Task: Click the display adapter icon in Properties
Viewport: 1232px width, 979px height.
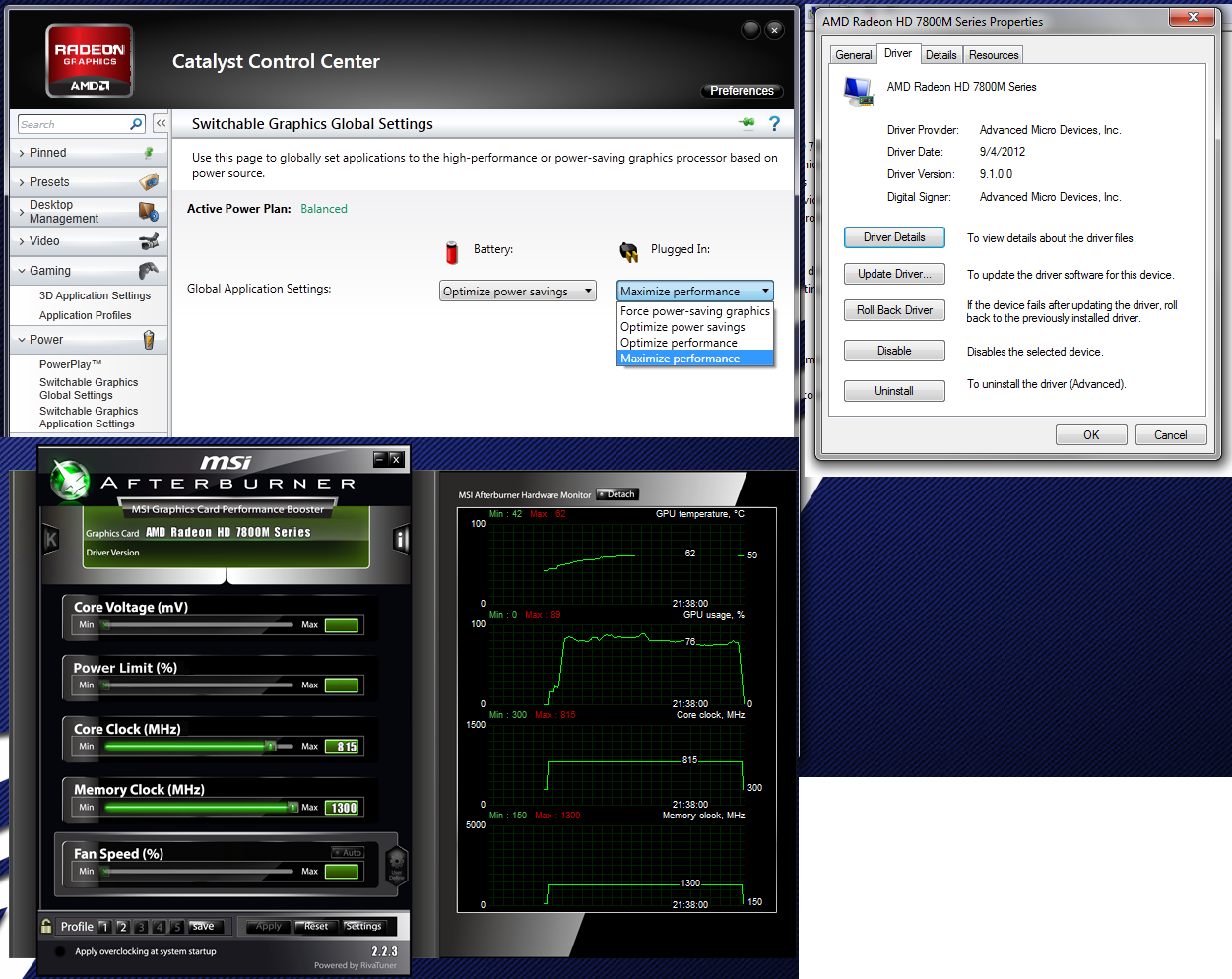Action: pyautogui.click(x=859, y=91)
